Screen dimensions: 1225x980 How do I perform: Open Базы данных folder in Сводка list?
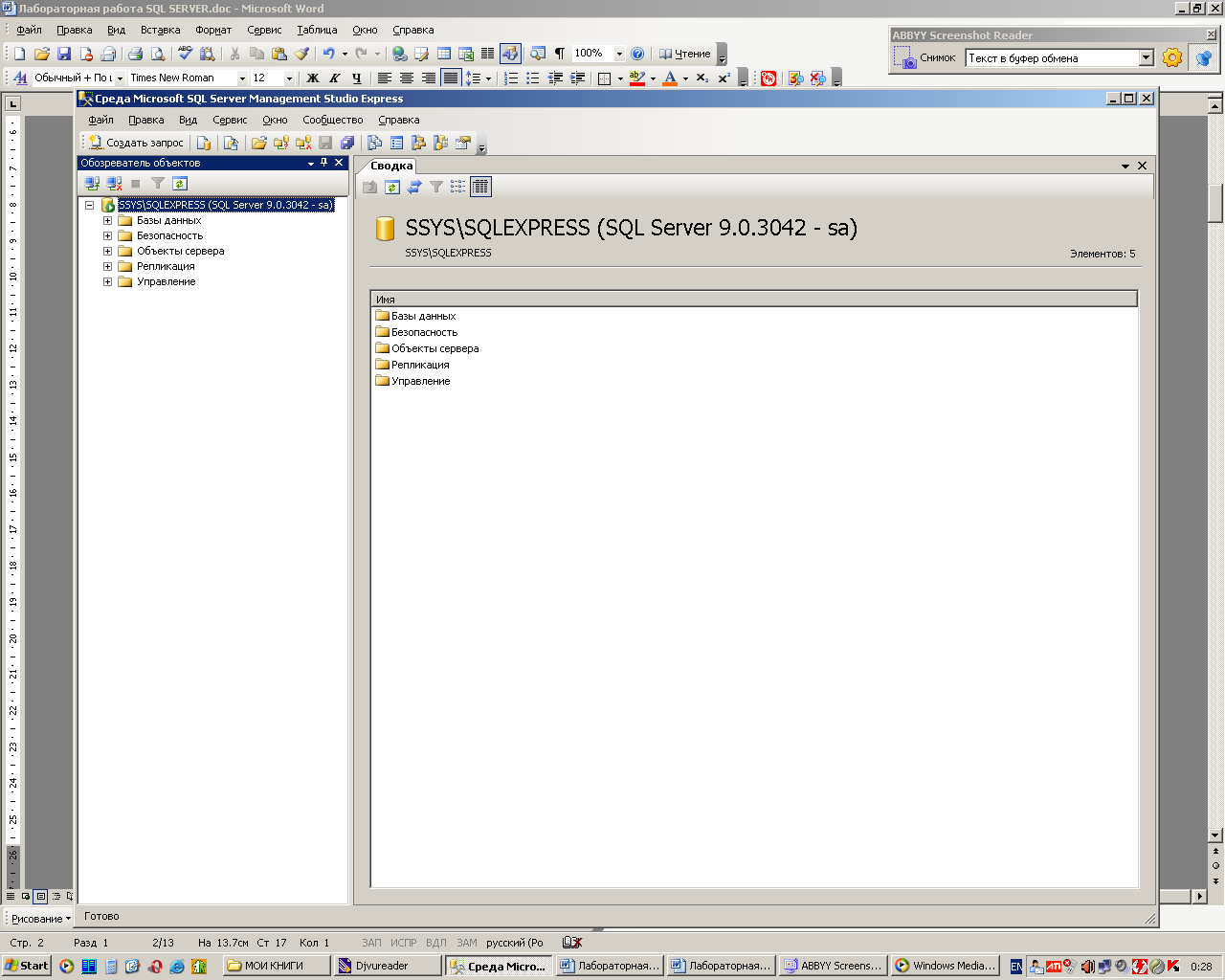(416, 316)
